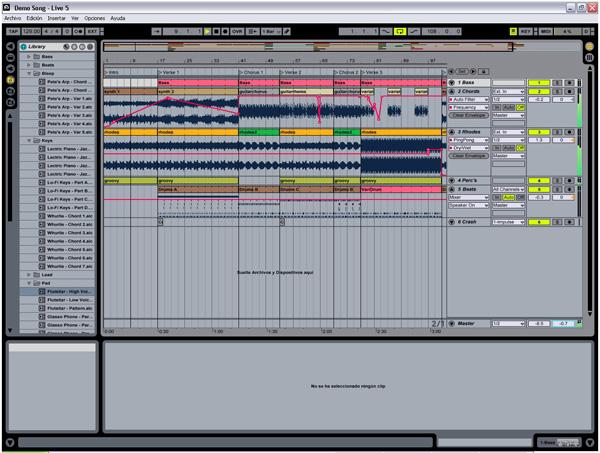
Task: Collapse the Keys folder
Action: point(29,141)
